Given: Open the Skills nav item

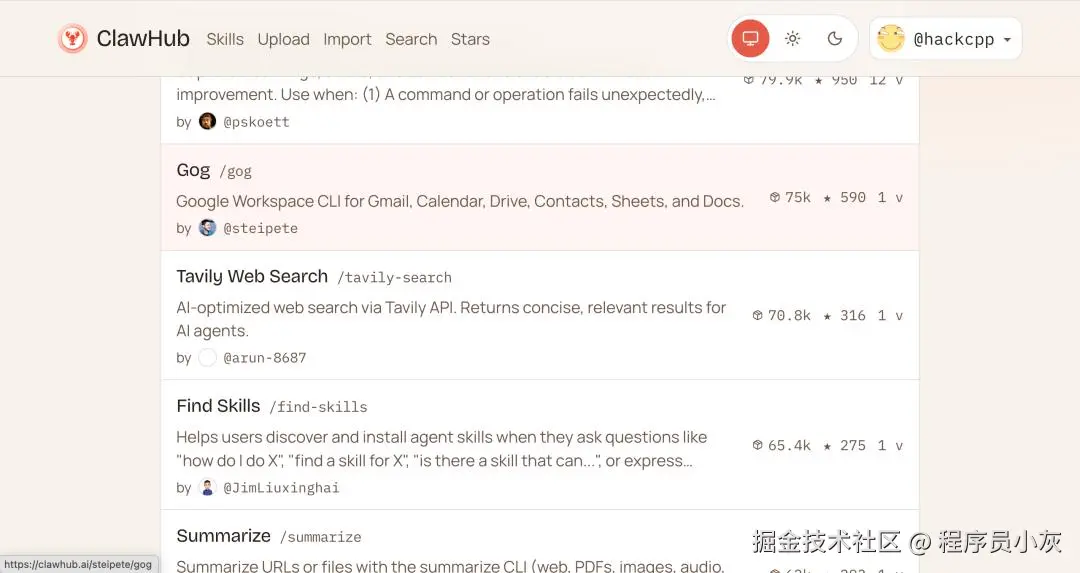Looking at the screenshot, I should 225,39.
